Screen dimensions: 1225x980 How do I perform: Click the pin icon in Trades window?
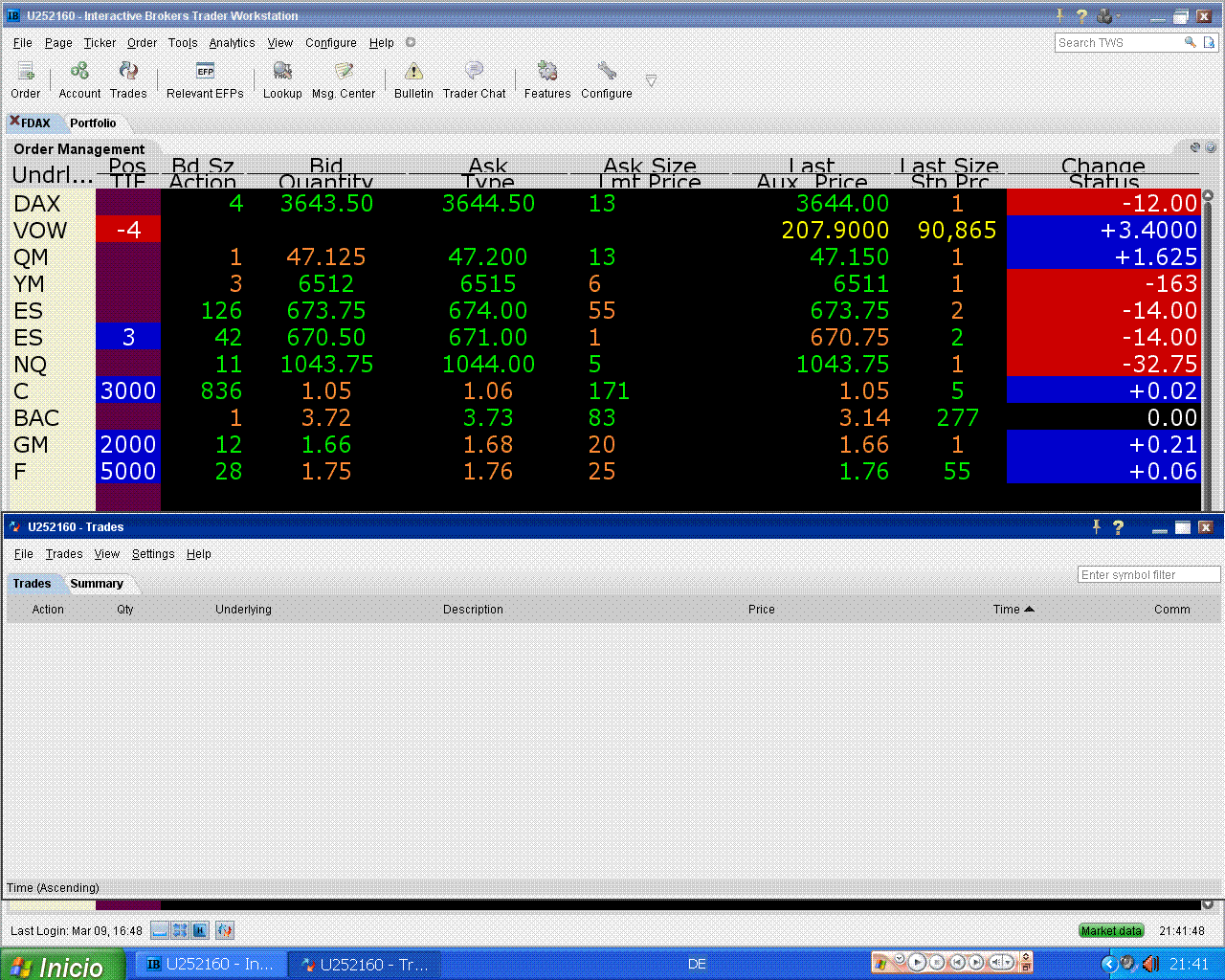tap(1097, 526)
